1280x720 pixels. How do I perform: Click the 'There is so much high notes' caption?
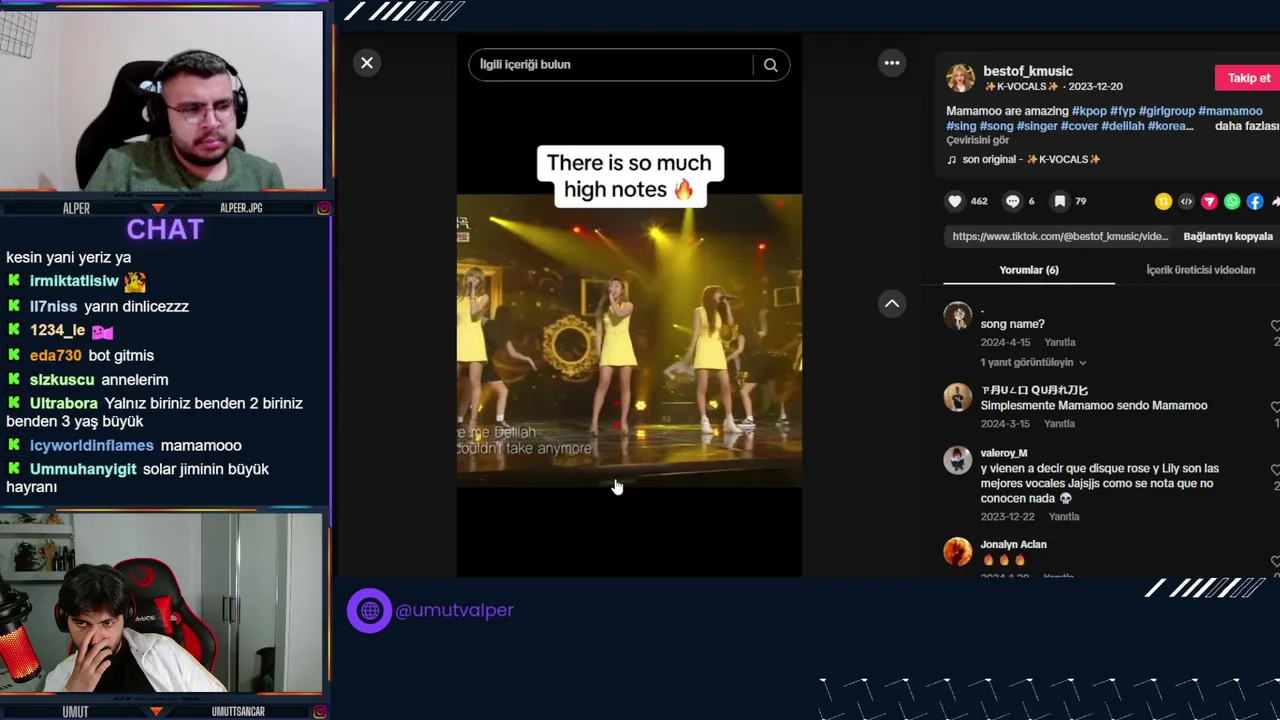(629, 176)
